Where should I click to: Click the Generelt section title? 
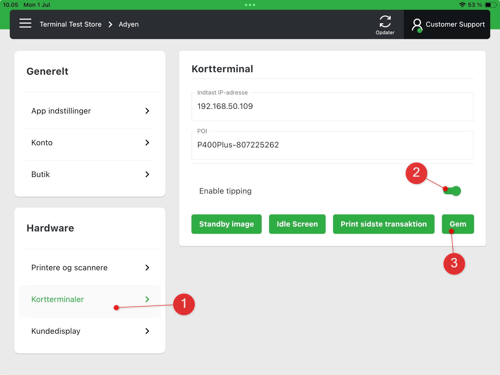(x=47, y=71)
